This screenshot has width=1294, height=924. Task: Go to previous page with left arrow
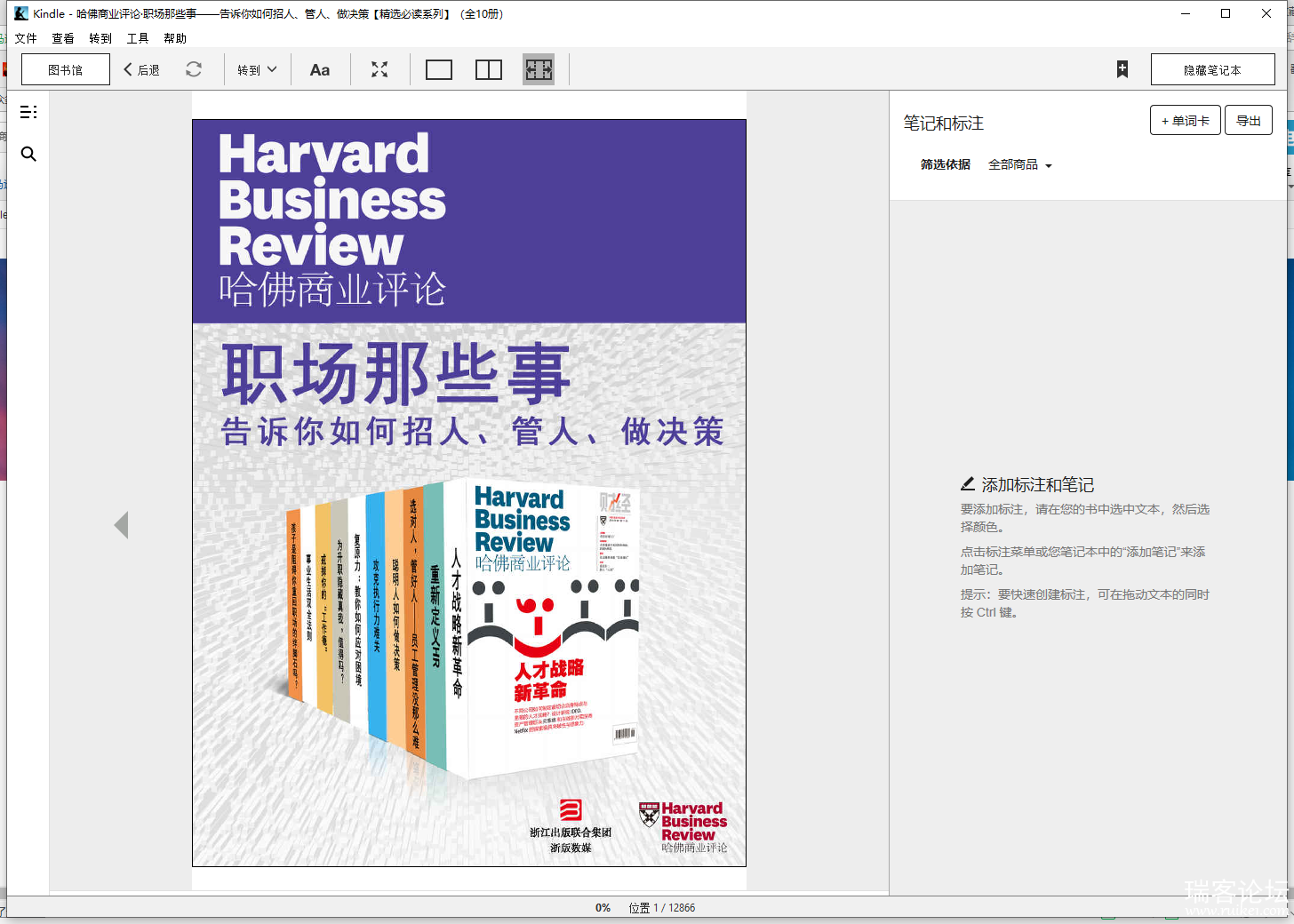[x=122, y=525]
